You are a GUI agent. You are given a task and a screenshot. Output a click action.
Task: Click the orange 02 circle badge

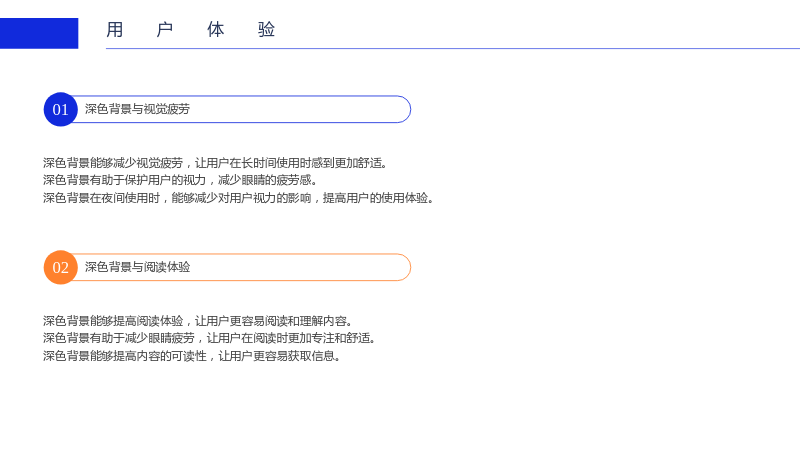(61, 267)
